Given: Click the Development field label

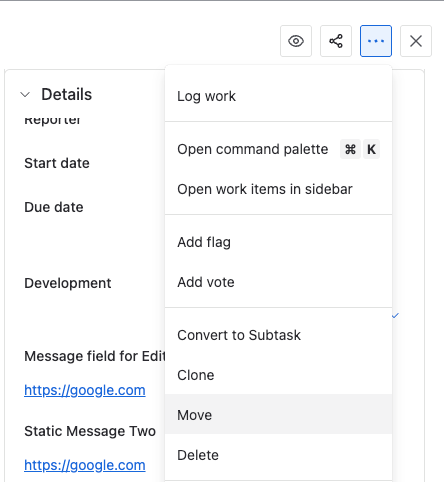Looking at the screenshot, I should pos(68,283).
